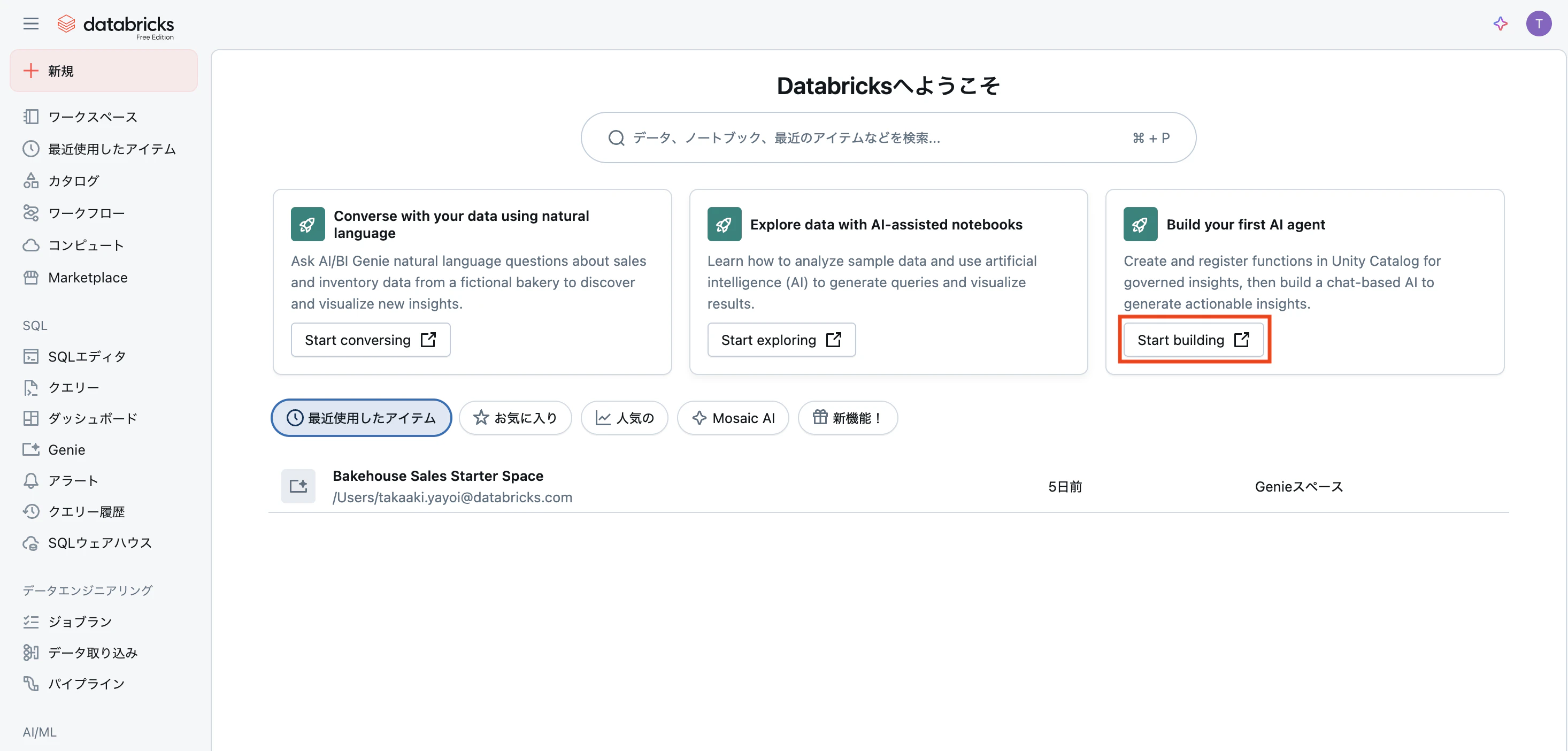Click the Marketplace storefront icon

click(30, 278)
